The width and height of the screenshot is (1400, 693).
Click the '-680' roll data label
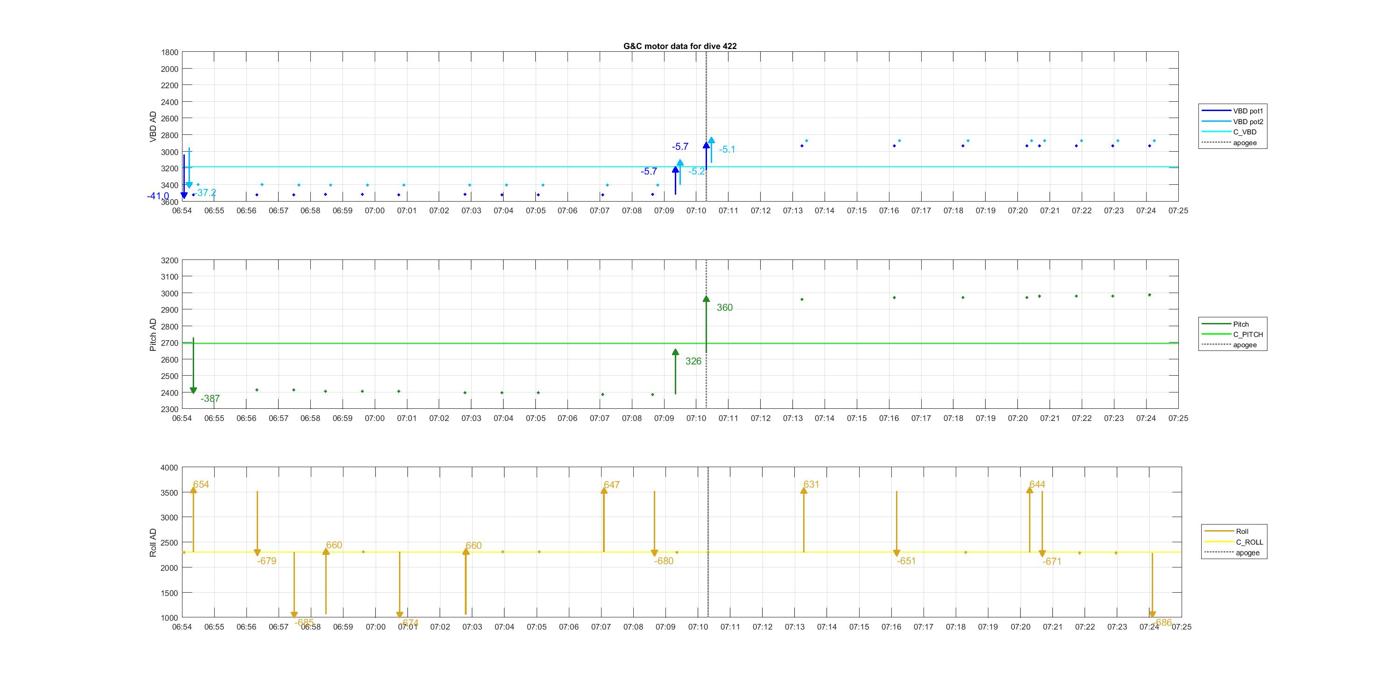(664, 561)
